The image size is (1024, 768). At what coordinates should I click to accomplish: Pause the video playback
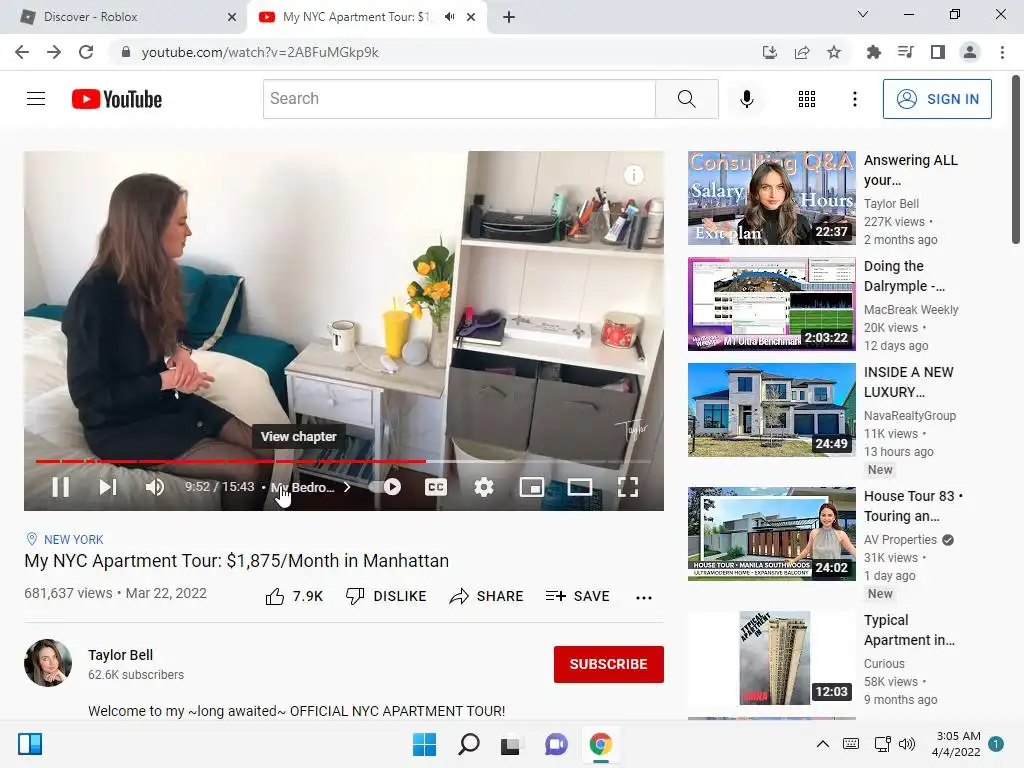click(x=61, y=487)
